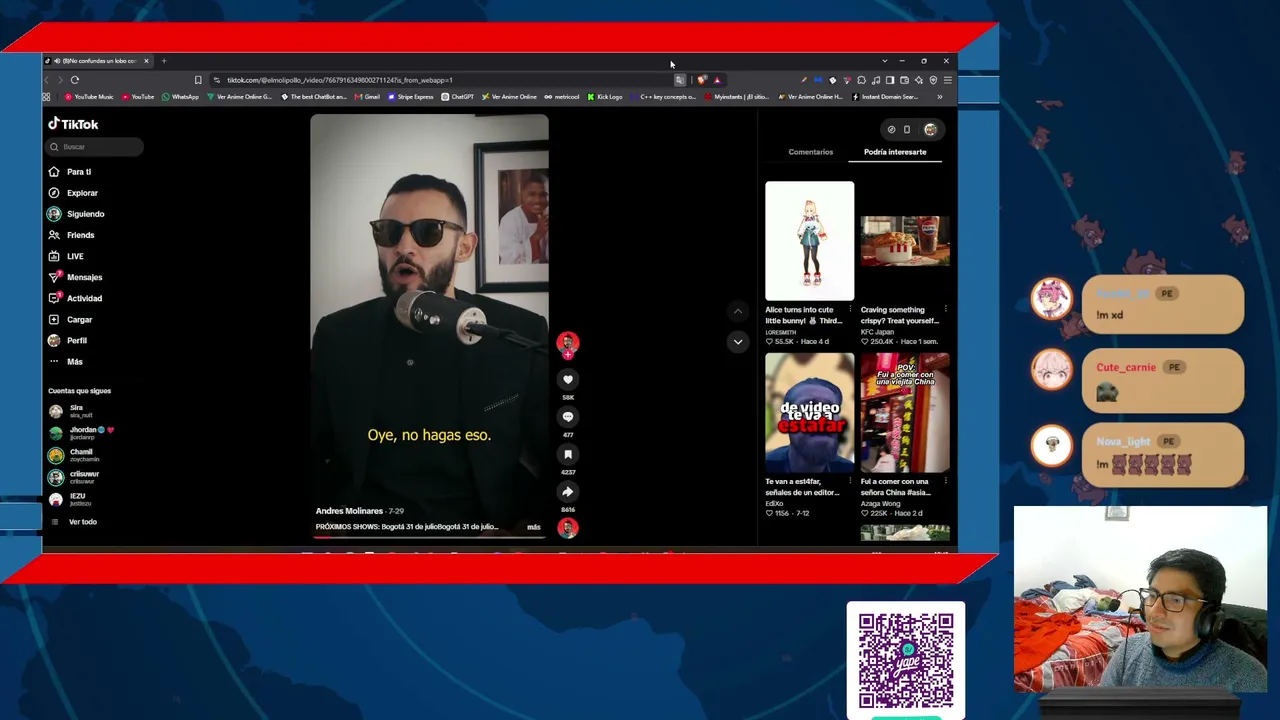Open the viejita China video thumbnail
The height and width of the screenshot is (720, 1280).
coord(905,413)
